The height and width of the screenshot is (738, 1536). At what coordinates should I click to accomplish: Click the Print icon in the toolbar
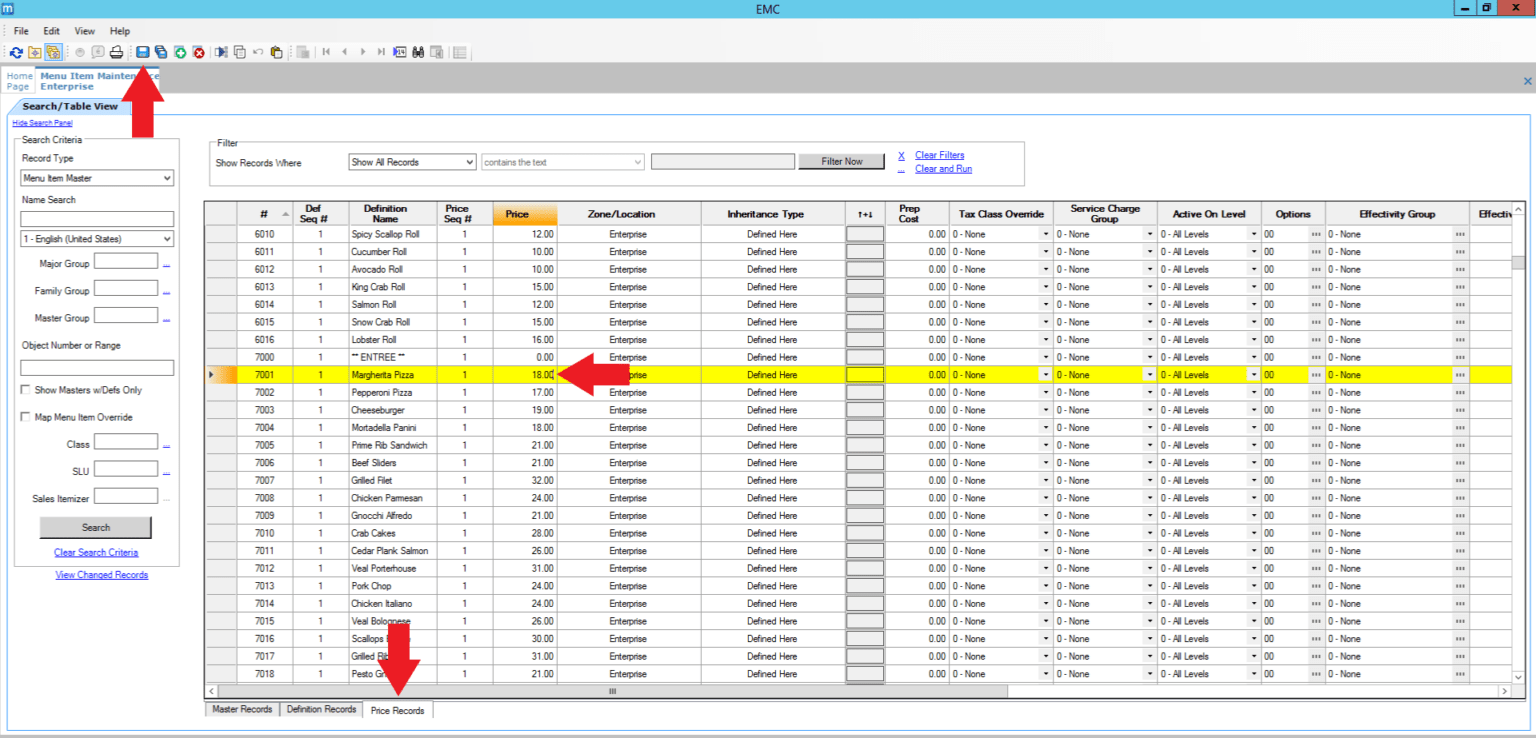pyautogui.click(x=116, y=52)
